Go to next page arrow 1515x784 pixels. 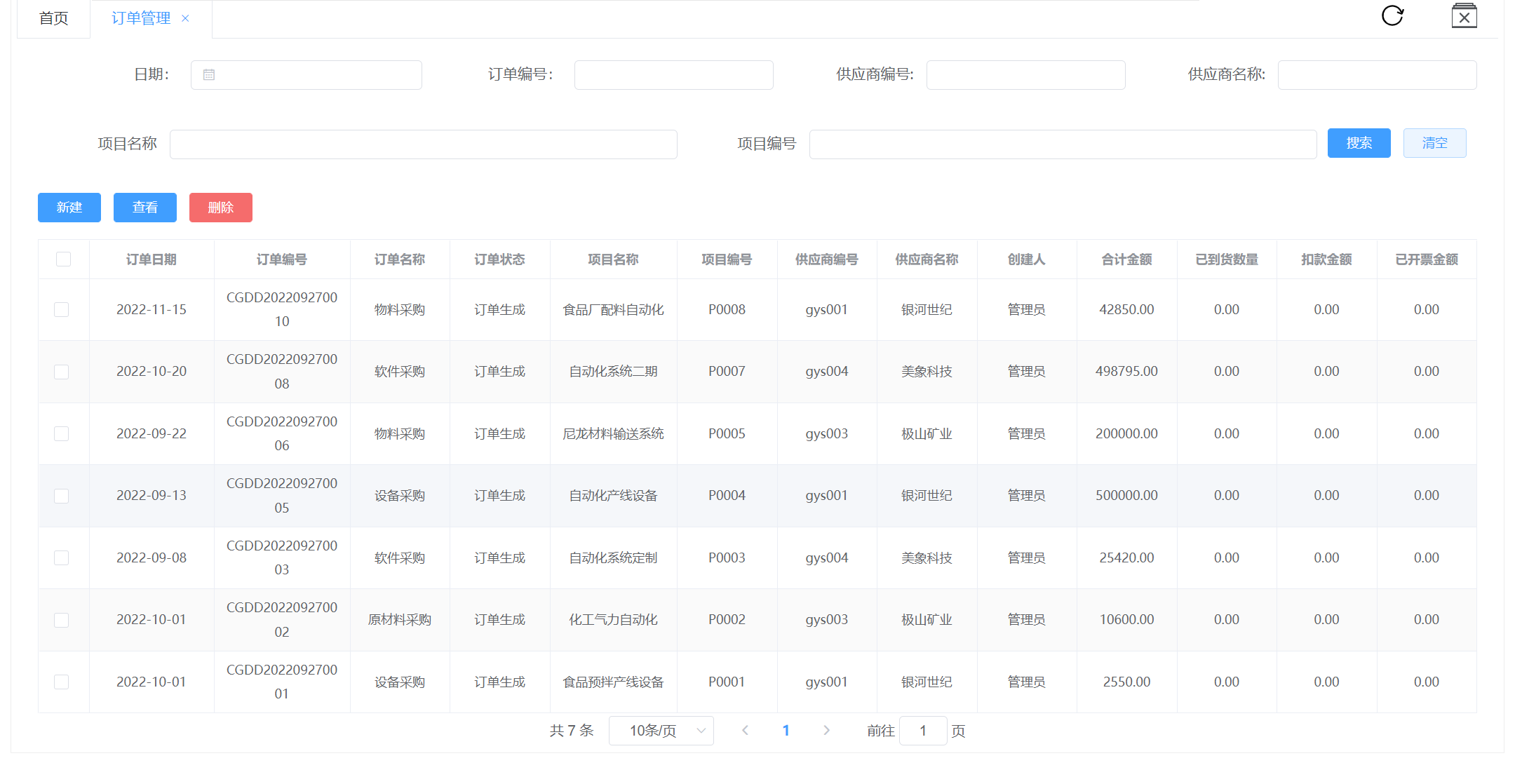826,731
